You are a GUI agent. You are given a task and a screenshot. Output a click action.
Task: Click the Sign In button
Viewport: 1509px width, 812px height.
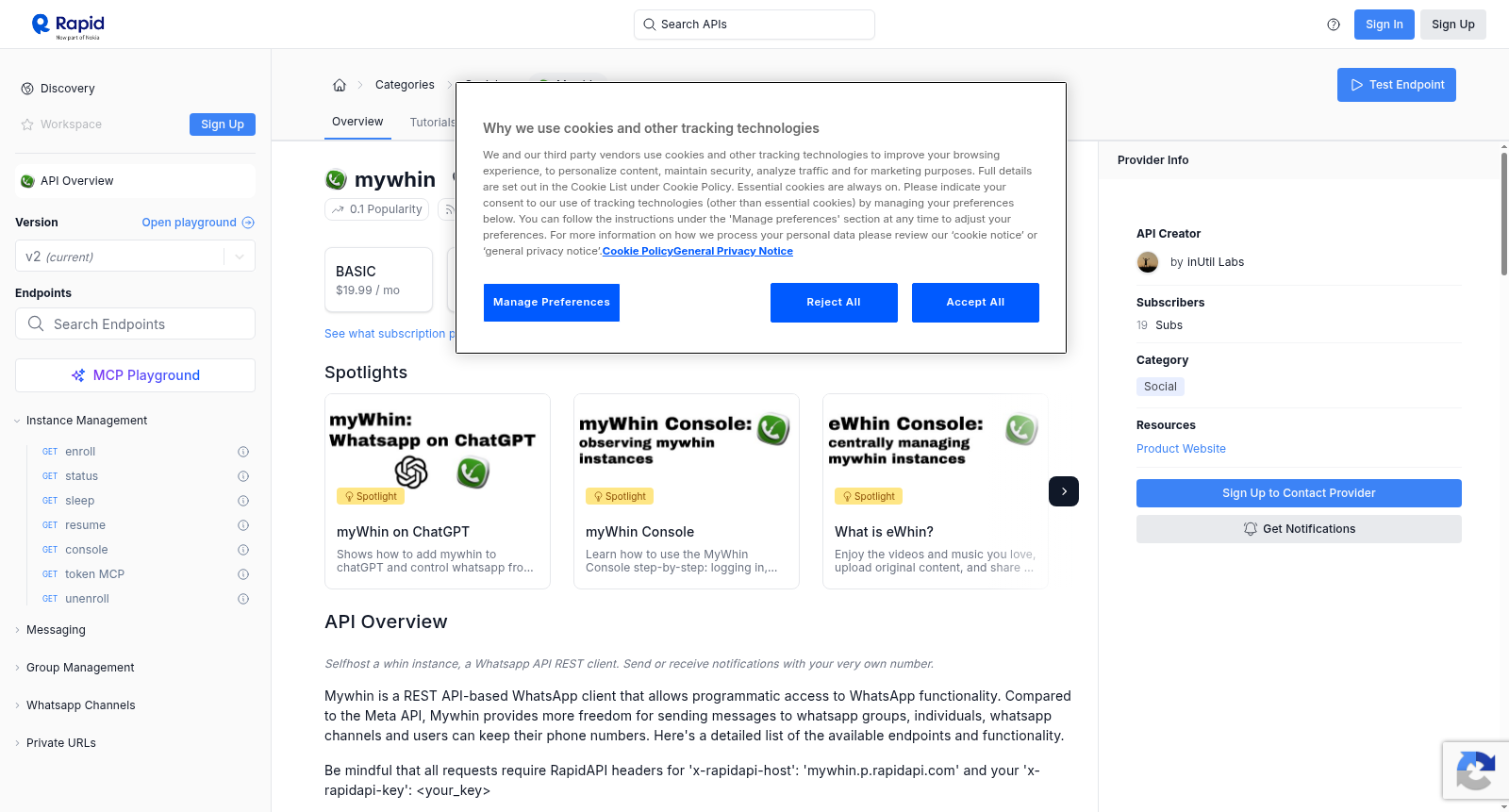pos(1385,25)
